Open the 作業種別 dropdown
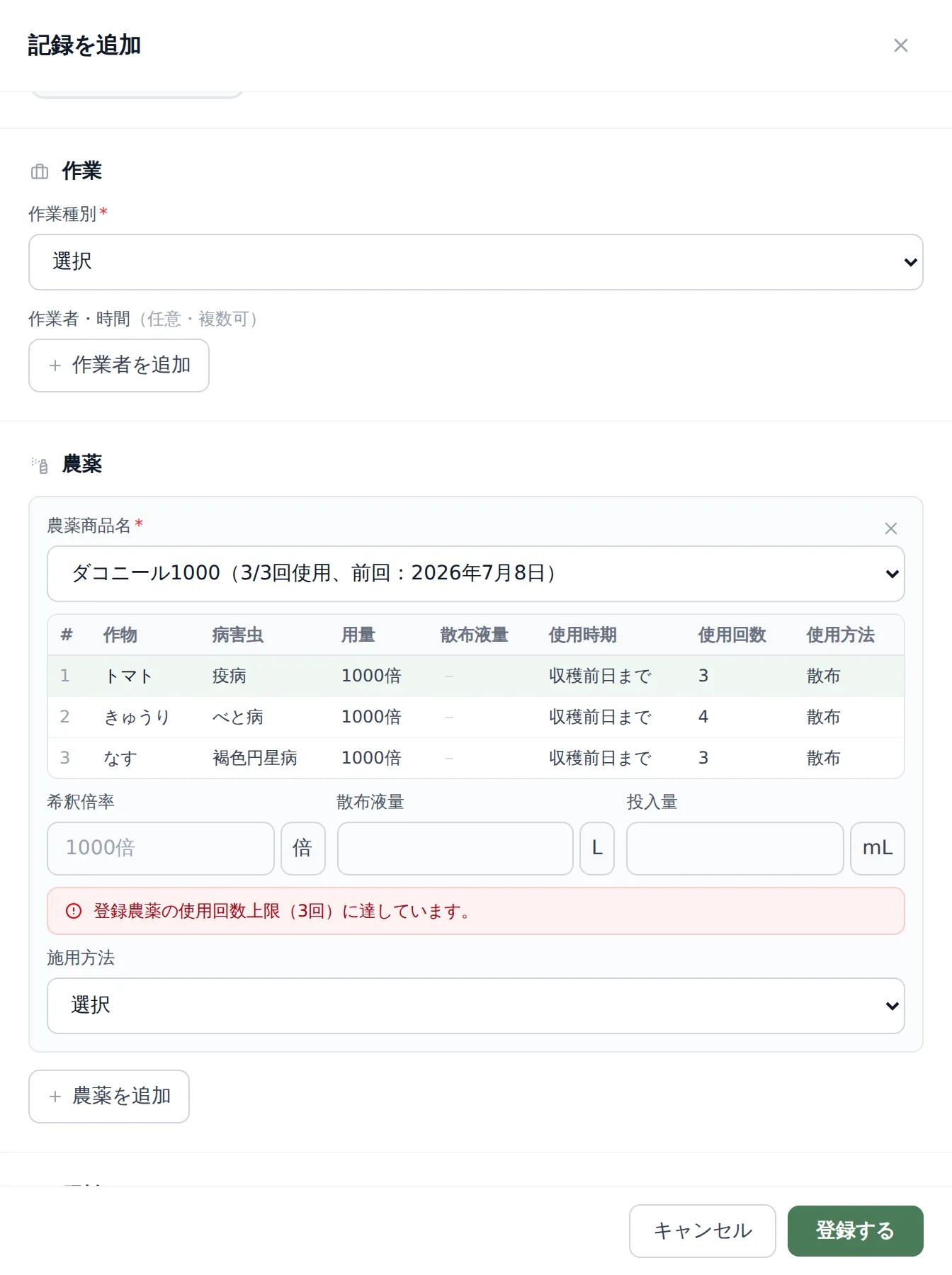Viewport: 952px width, 1275px height. tap(476, 262)
